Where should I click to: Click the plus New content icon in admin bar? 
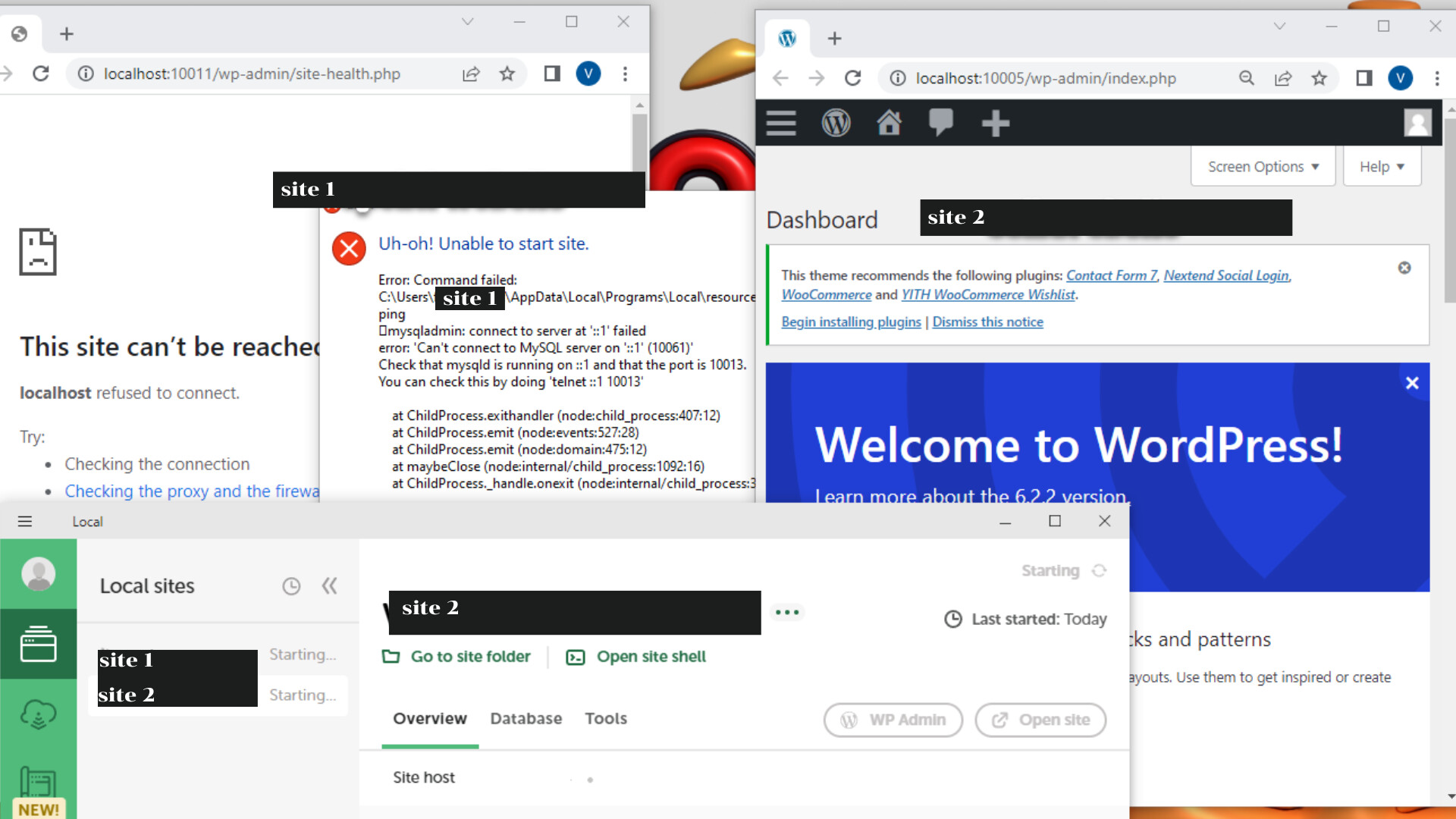click(x=995, y=123)
